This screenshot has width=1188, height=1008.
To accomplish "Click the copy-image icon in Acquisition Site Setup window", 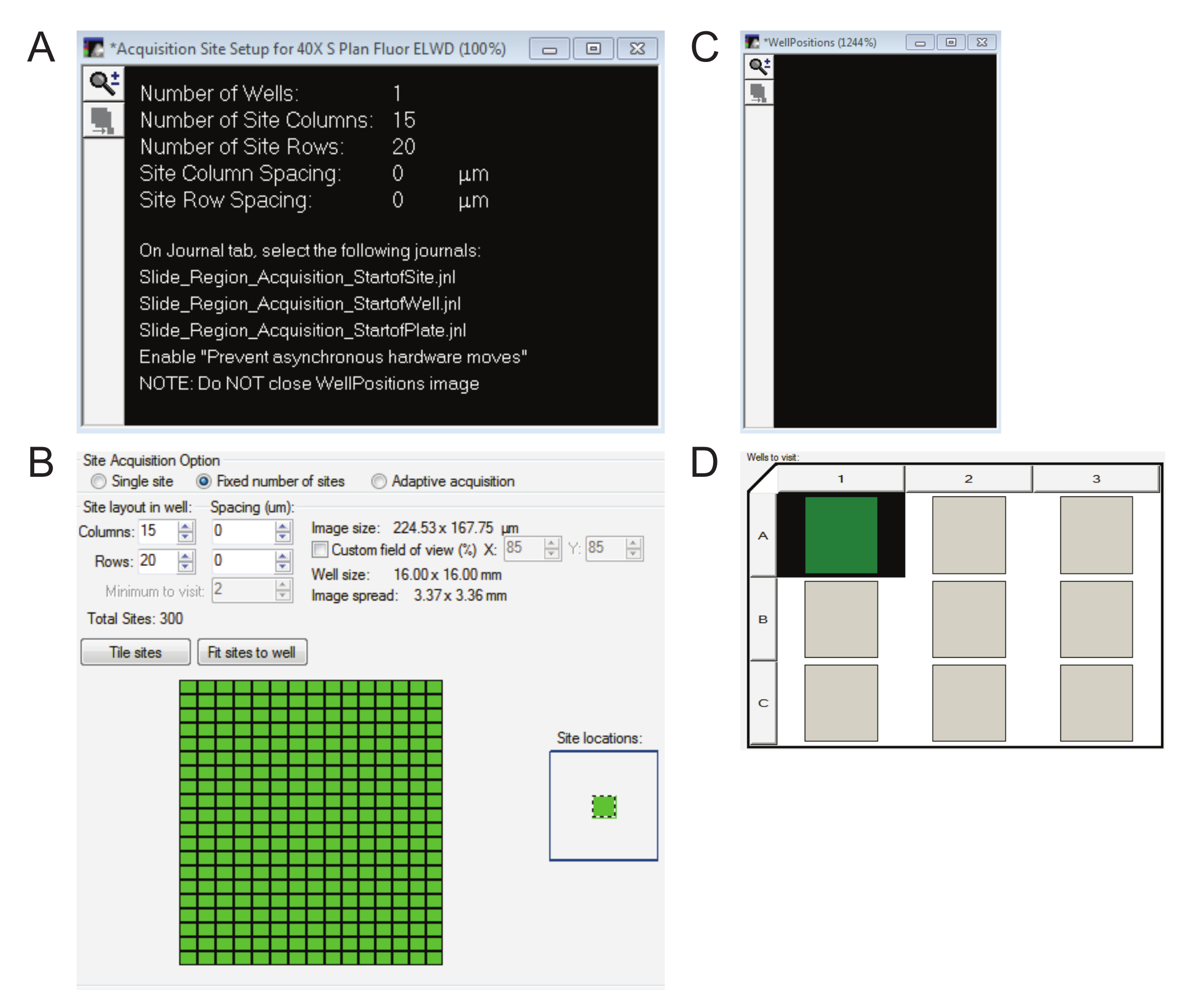I will coord(103,120).
